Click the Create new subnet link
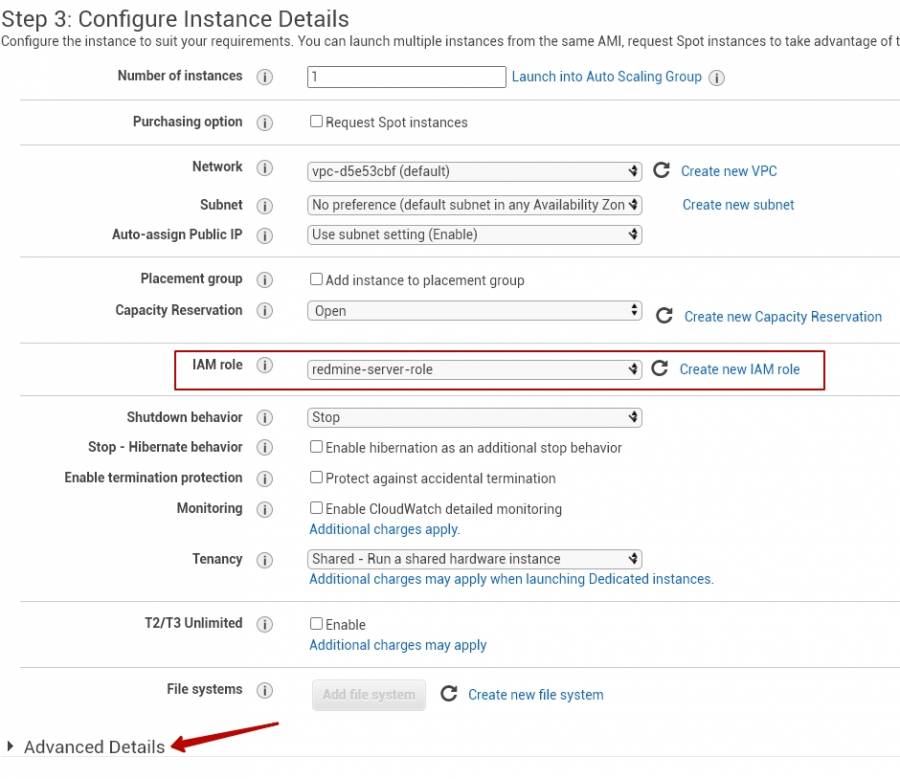The width and height of the screenshot is (900, 779). click(737, 205)
